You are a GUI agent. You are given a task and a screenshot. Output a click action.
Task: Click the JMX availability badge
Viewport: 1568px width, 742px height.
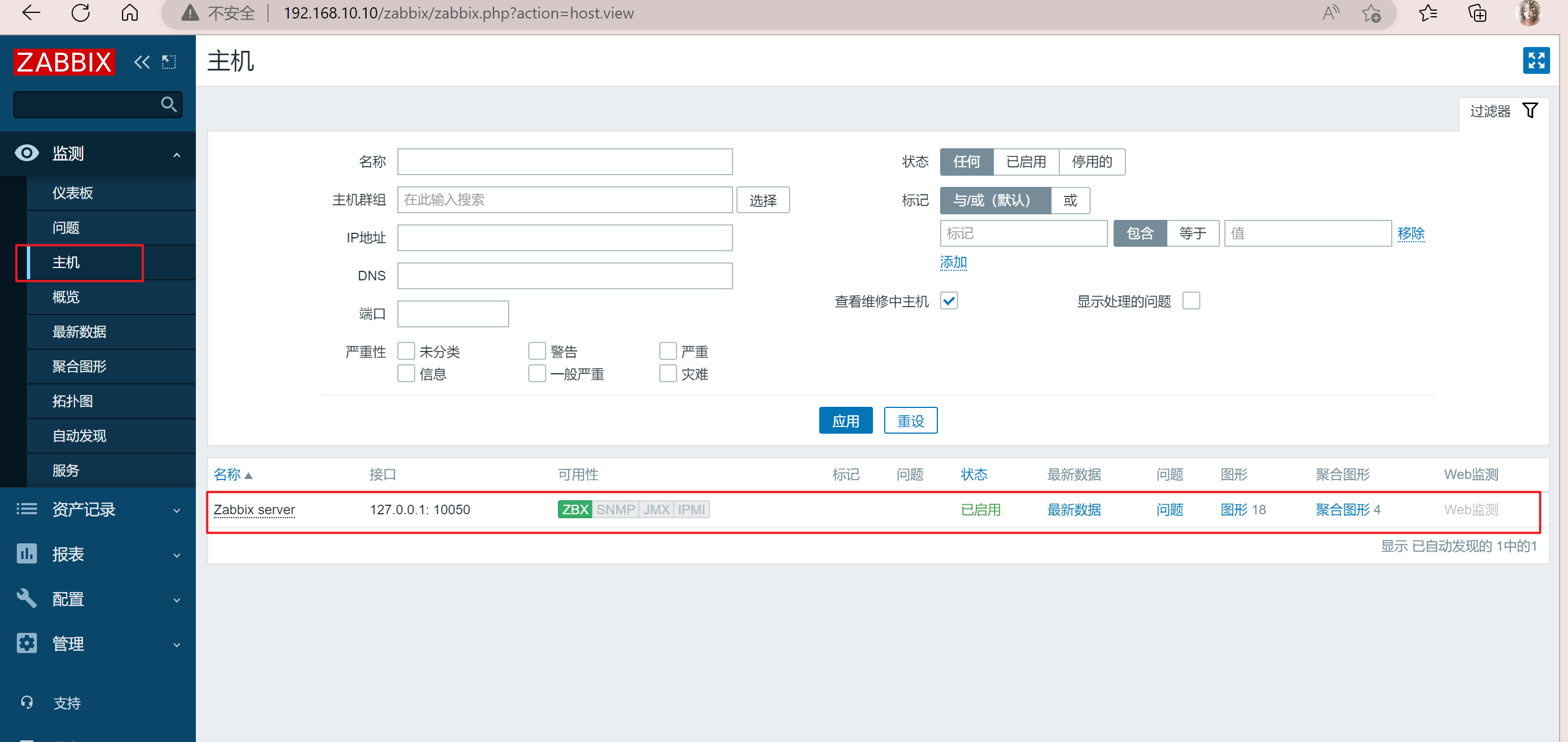(x=656, y=509)
